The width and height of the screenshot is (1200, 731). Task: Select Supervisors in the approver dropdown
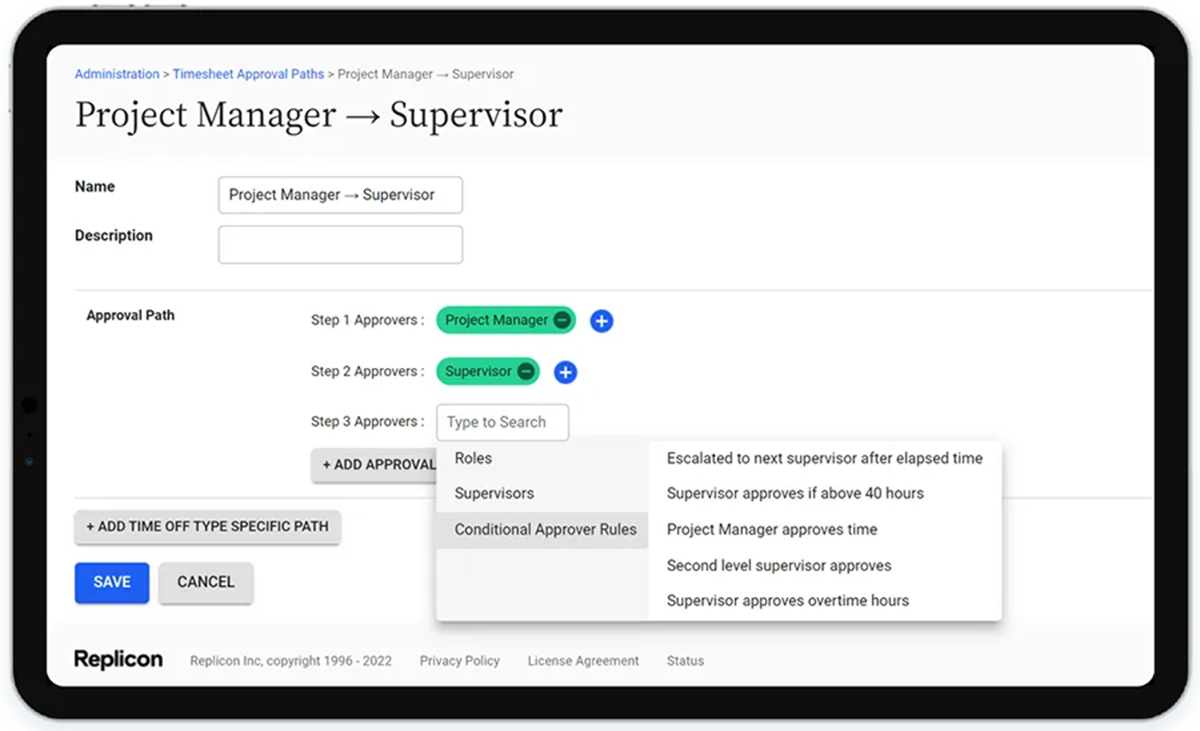(x=493, y=493)
